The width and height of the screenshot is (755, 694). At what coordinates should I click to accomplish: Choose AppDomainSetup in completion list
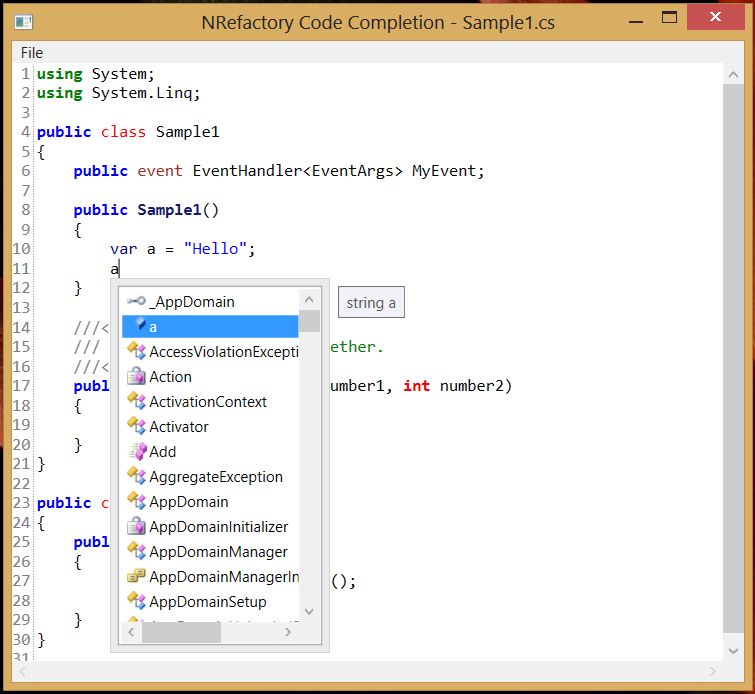[210, 602]
